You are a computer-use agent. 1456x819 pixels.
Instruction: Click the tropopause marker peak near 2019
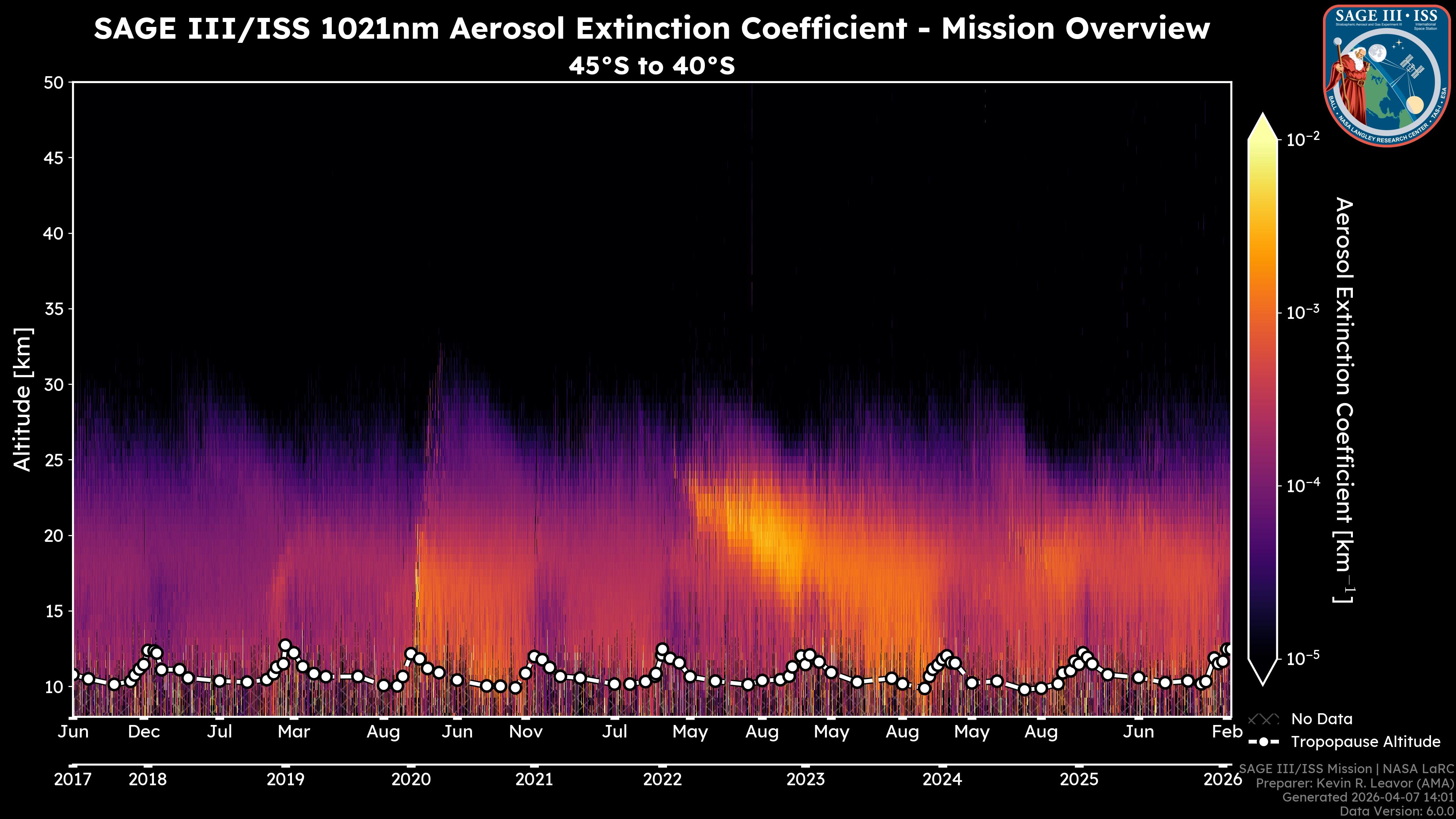point(286,645)
